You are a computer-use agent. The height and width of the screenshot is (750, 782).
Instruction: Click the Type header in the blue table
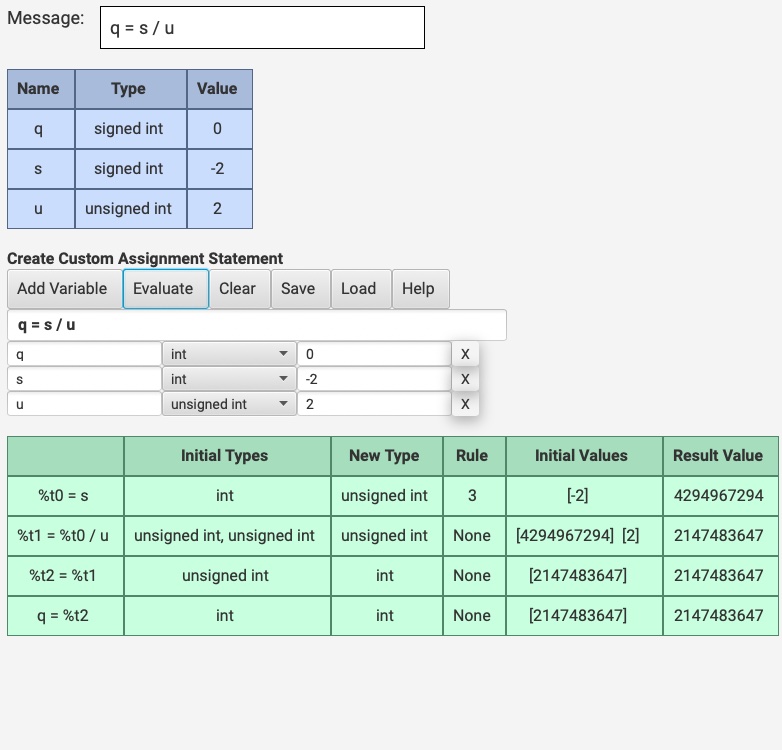click(131, 89)
